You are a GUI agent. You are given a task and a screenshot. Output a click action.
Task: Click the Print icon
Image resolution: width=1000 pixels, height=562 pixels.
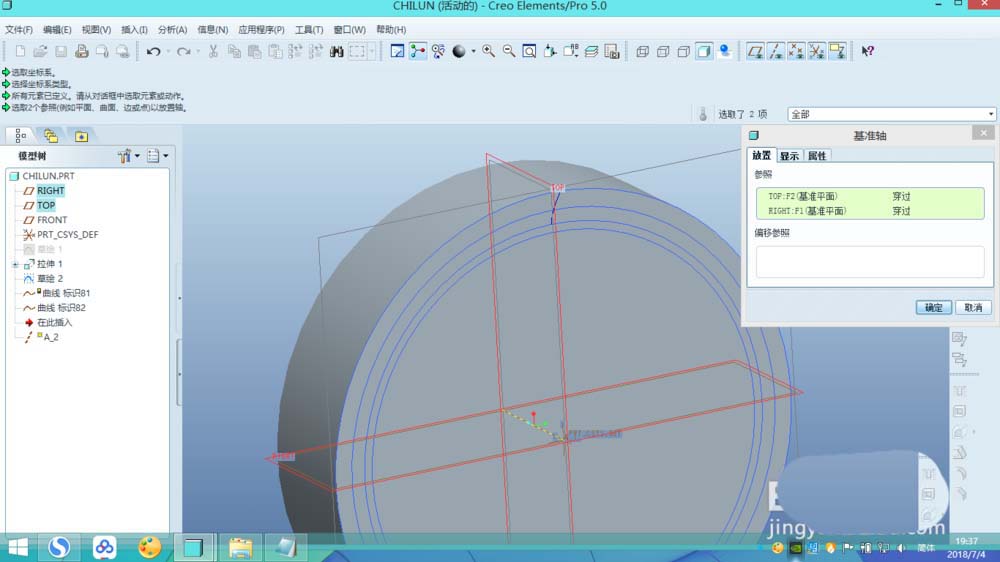click(x=82, y=51)
